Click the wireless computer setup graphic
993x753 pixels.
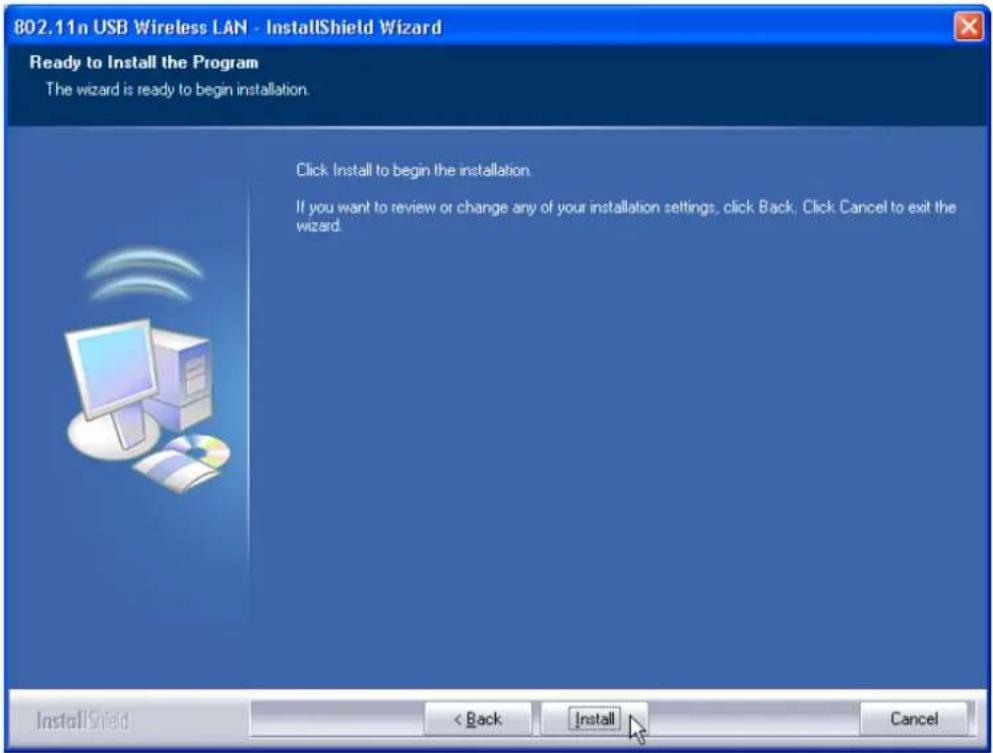[x=148, y=370]
